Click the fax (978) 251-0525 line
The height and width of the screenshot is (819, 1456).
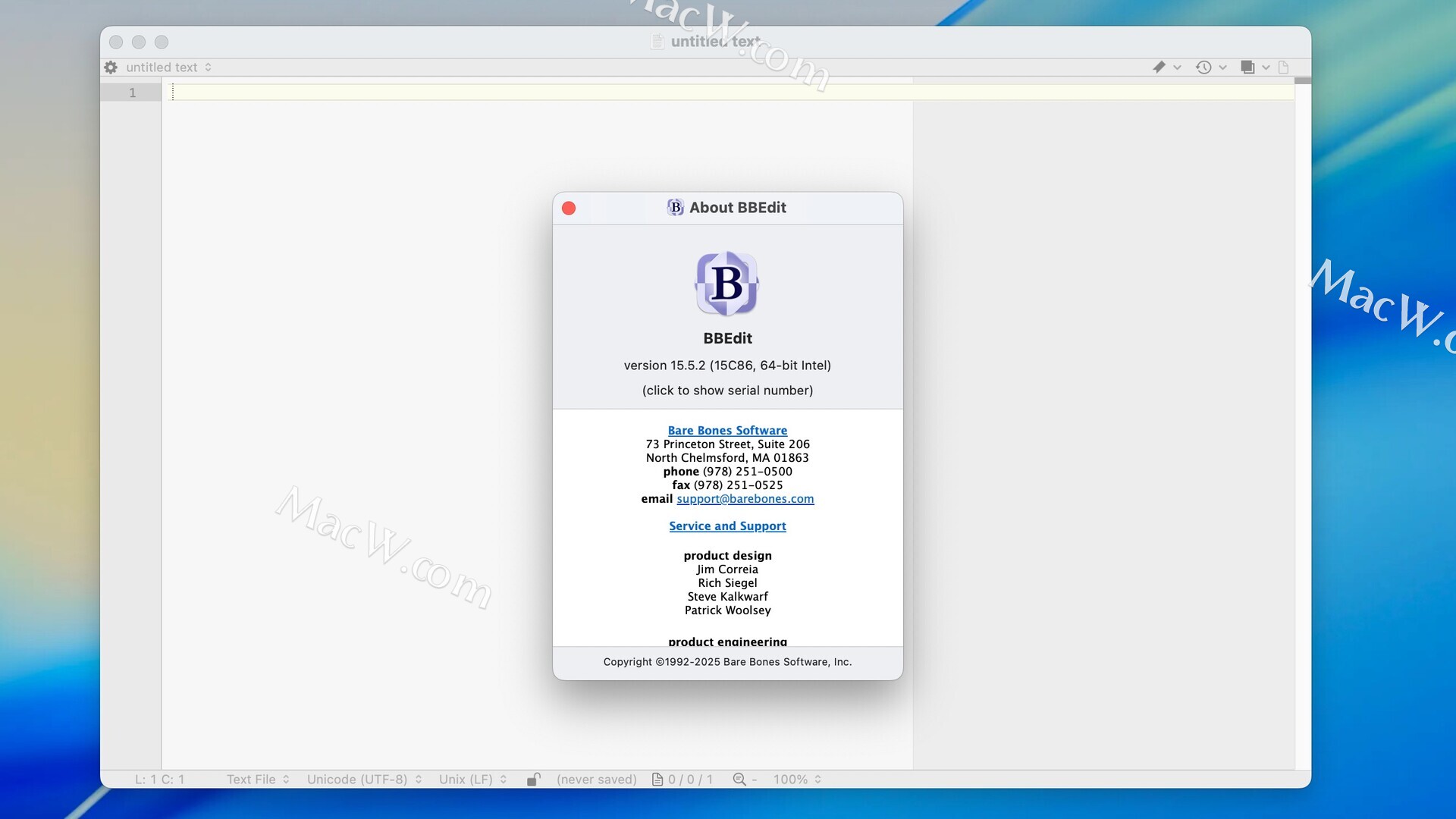[x=727, y=485]
